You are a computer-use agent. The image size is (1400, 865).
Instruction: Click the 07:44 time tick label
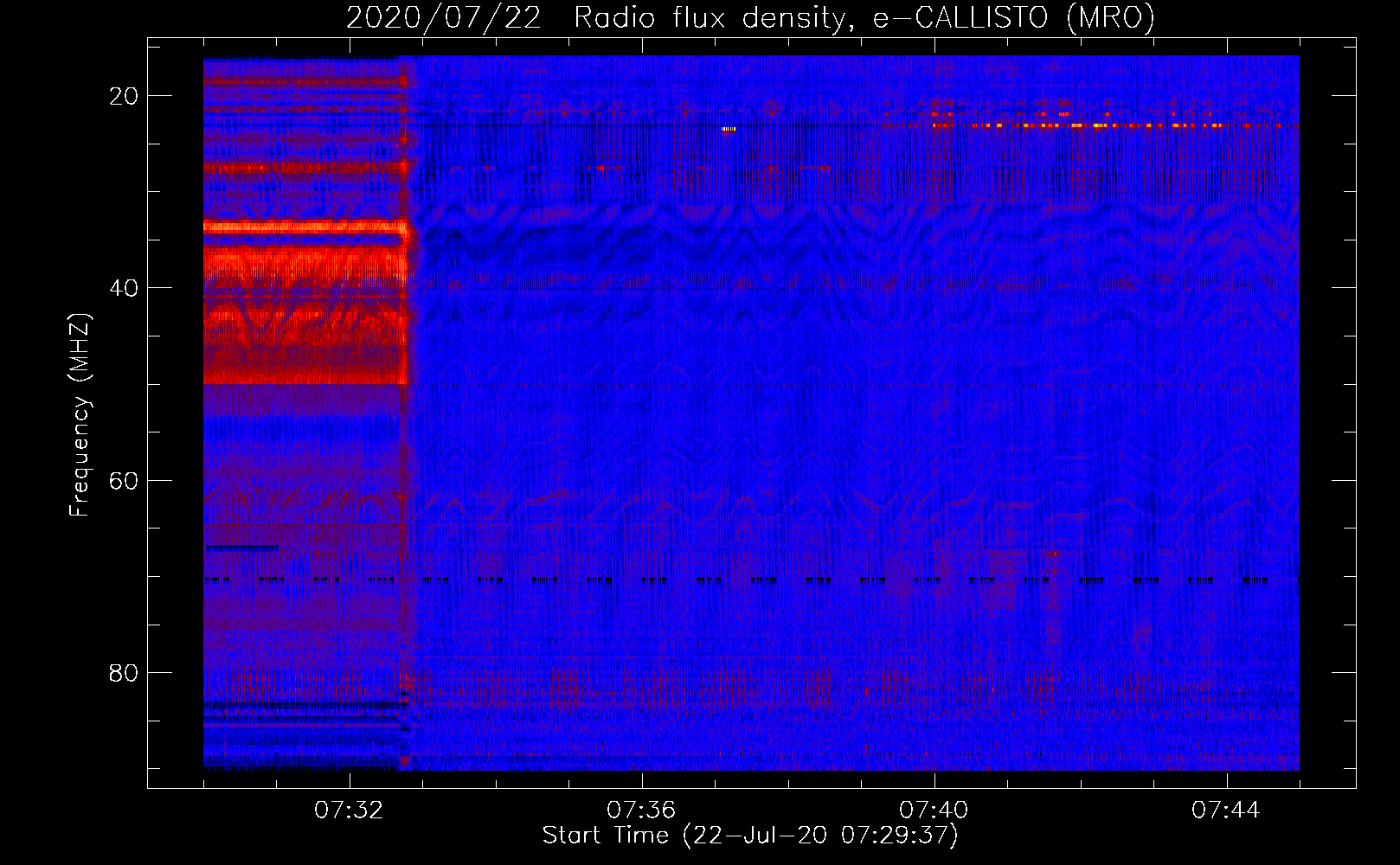pyautogui.click(x=1226, y=811)
